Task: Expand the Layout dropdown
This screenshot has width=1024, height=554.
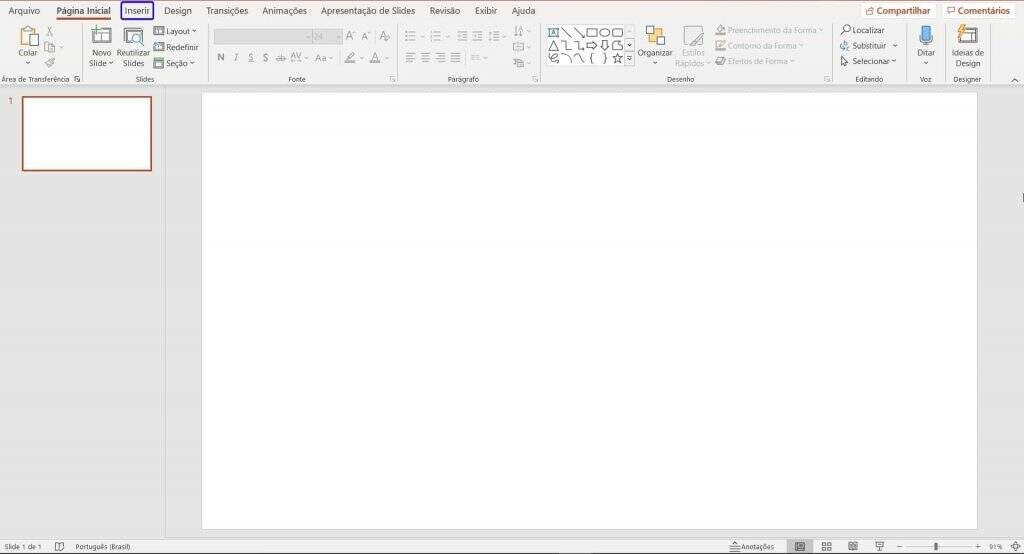Action: pos(175,31)
